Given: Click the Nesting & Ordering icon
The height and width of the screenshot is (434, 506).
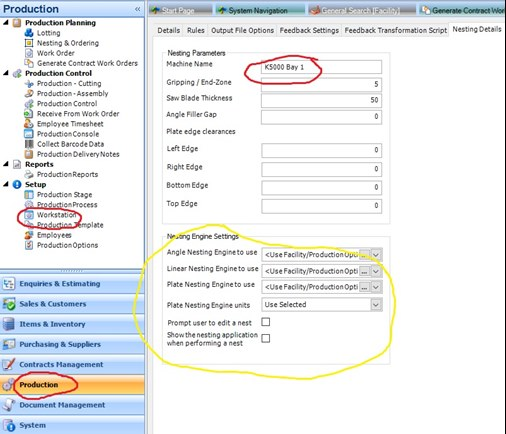Looking at the screenshot, I should click(x=29, y=43).
